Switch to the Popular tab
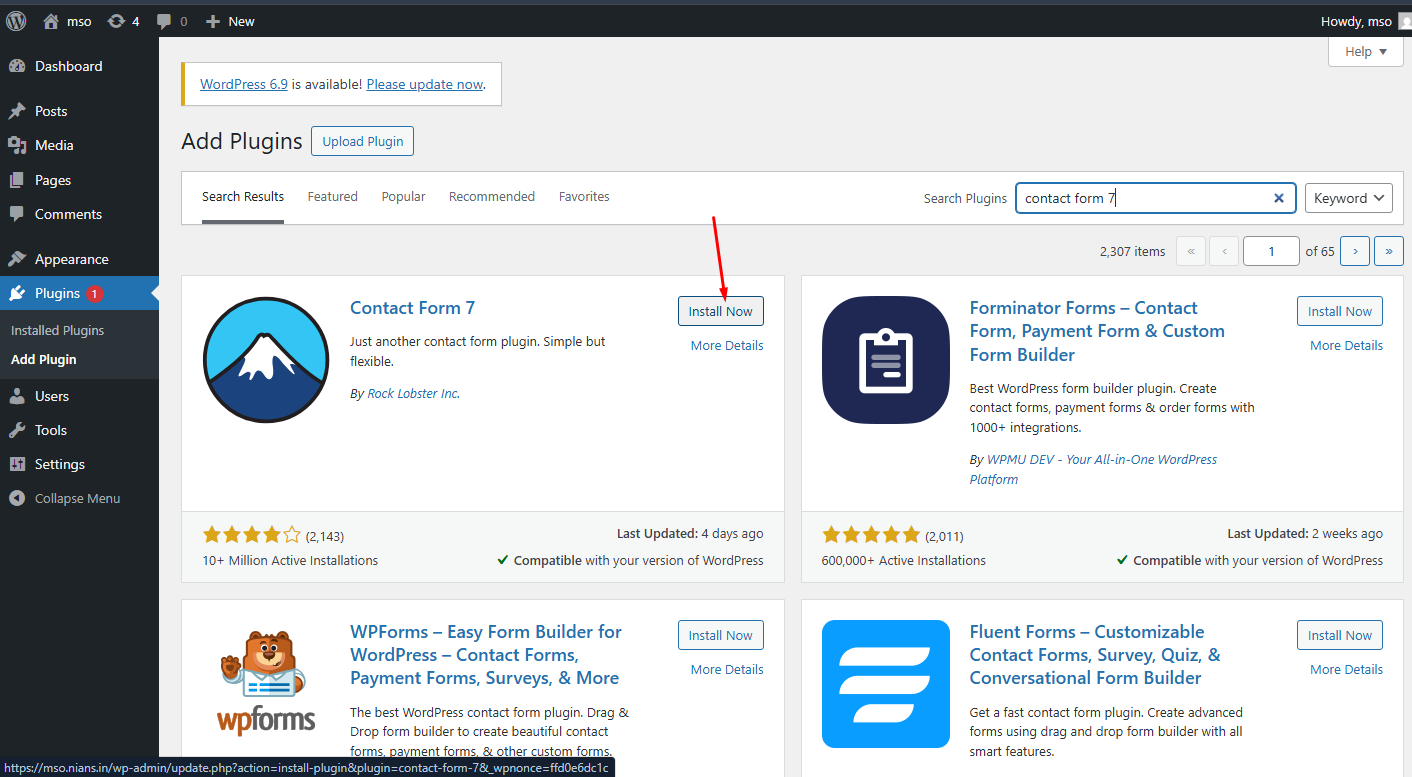 [x=403, y=197]
